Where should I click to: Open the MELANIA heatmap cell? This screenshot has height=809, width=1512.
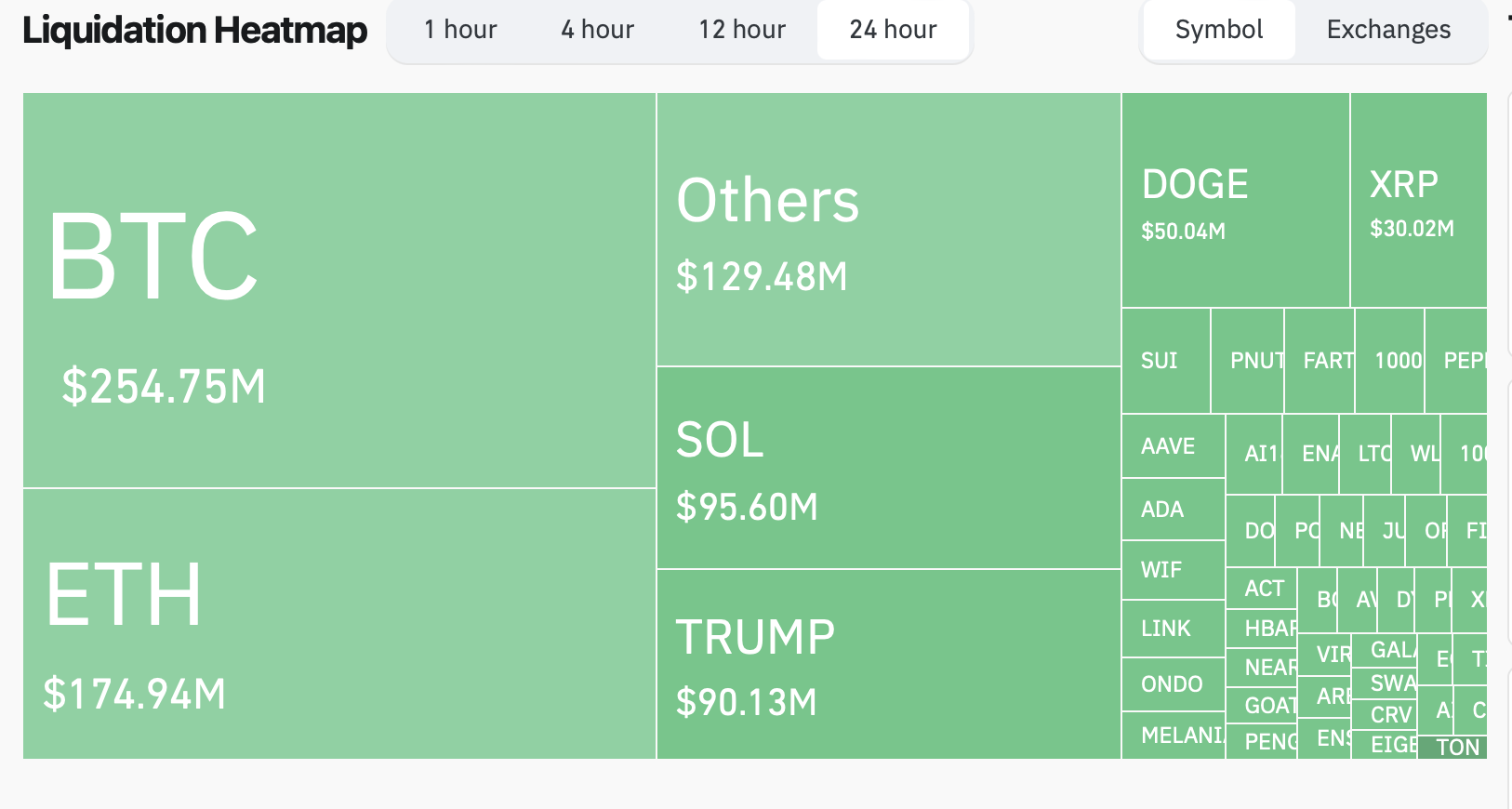click(x=1174, y=736)
